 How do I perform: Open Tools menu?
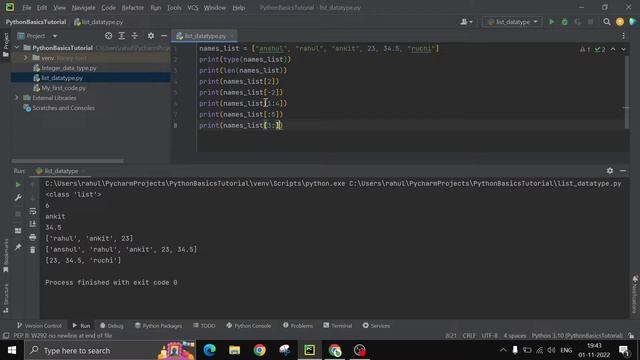tap(174, 8)
